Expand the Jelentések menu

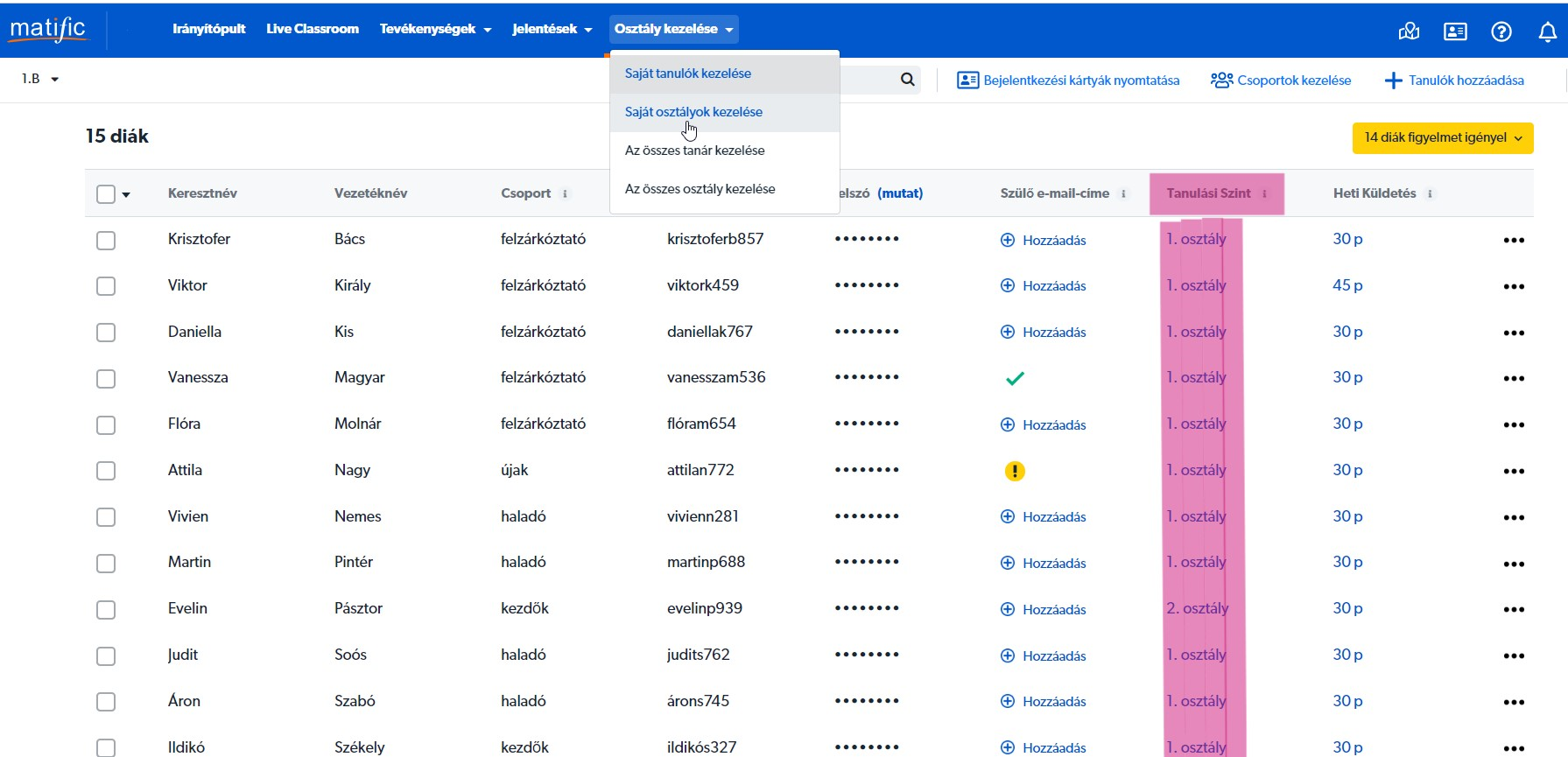[552, 29]
